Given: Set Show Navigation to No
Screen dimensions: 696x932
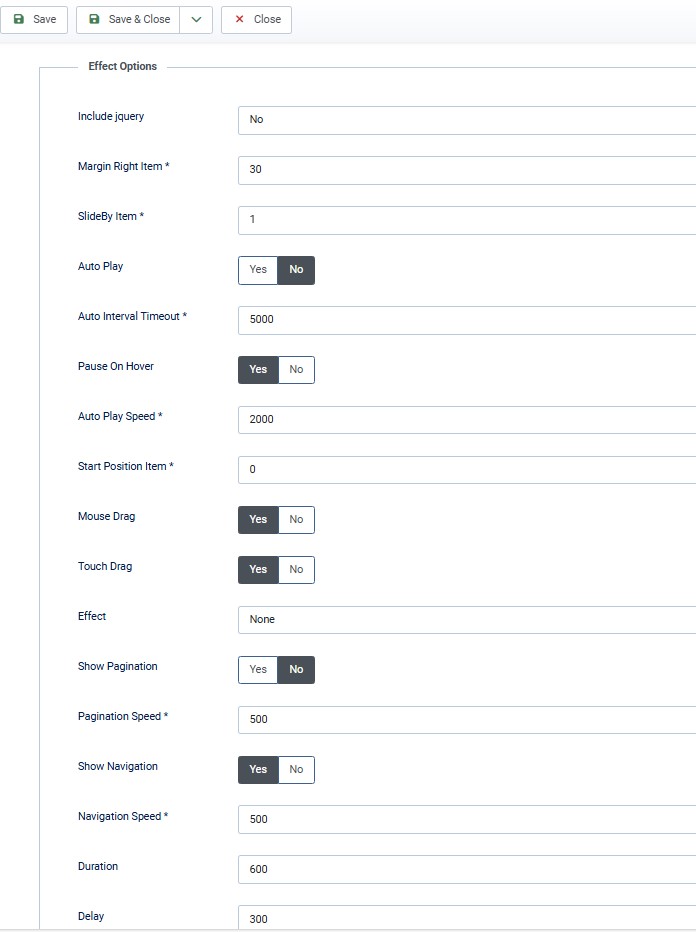Looking at the screenshot, I should click(x=296, y=770).
